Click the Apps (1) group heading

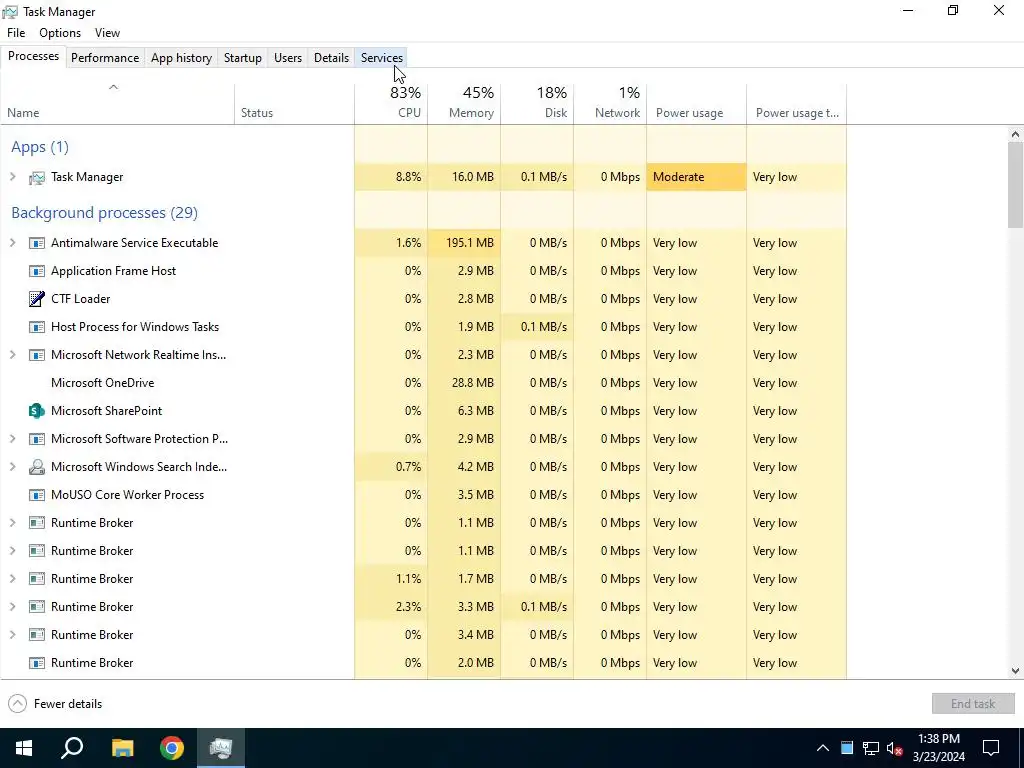tap(40, 147)
